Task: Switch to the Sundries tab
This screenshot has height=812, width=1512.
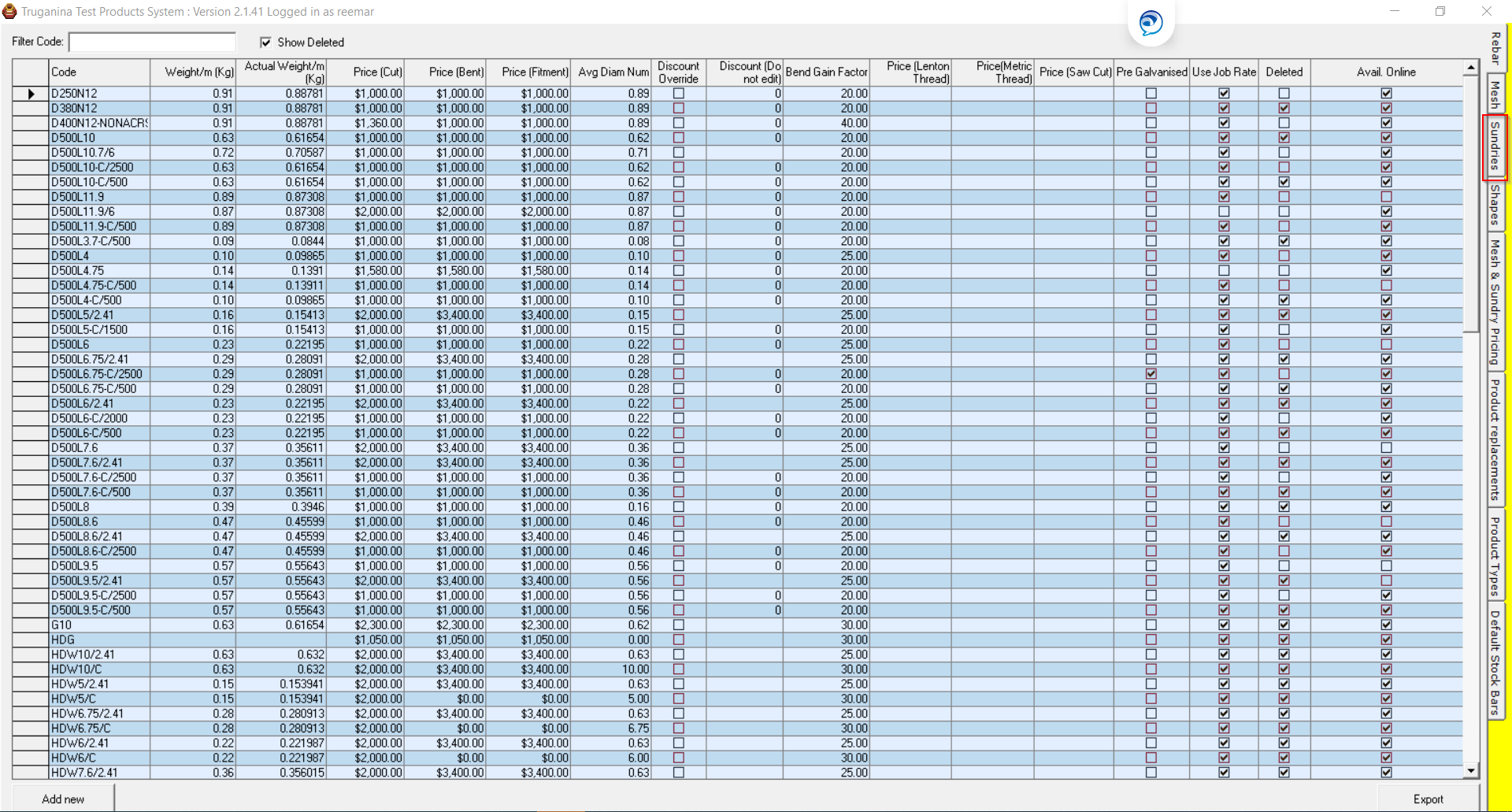Action: (1494, 146)
